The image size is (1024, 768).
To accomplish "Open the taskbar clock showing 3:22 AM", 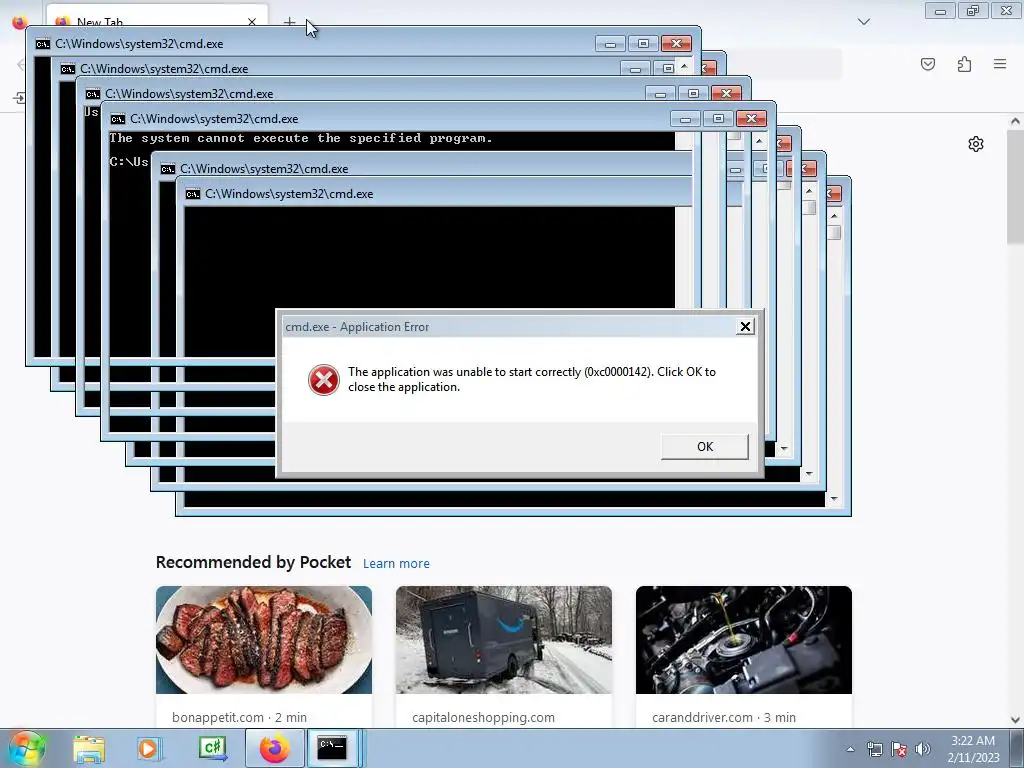I will pyautogui.click(x=972, y=749).
